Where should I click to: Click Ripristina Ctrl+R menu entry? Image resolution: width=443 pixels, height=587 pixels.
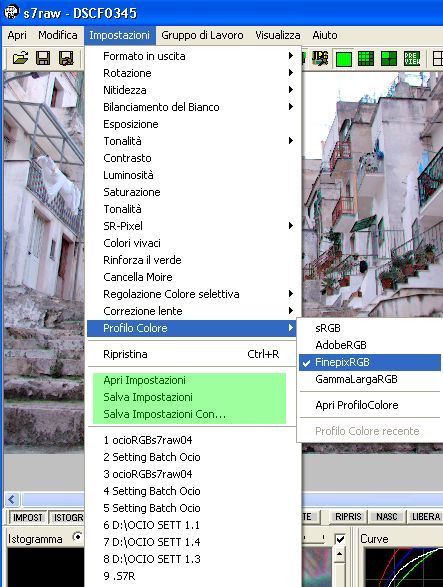coord(193,354)
